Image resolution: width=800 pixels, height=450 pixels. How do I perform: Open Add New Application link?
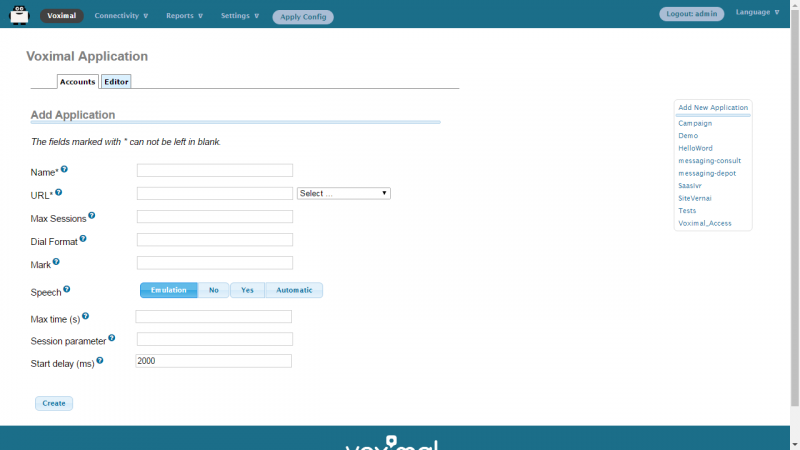coord(713,108)
